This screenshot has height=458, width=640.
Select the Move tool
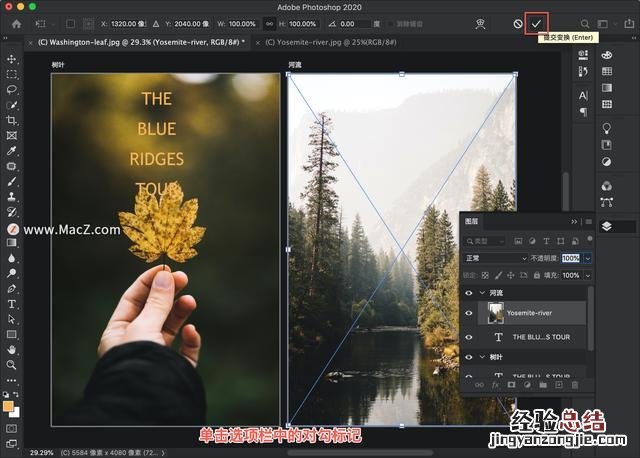pyautogui.click(x=11, y=59)
